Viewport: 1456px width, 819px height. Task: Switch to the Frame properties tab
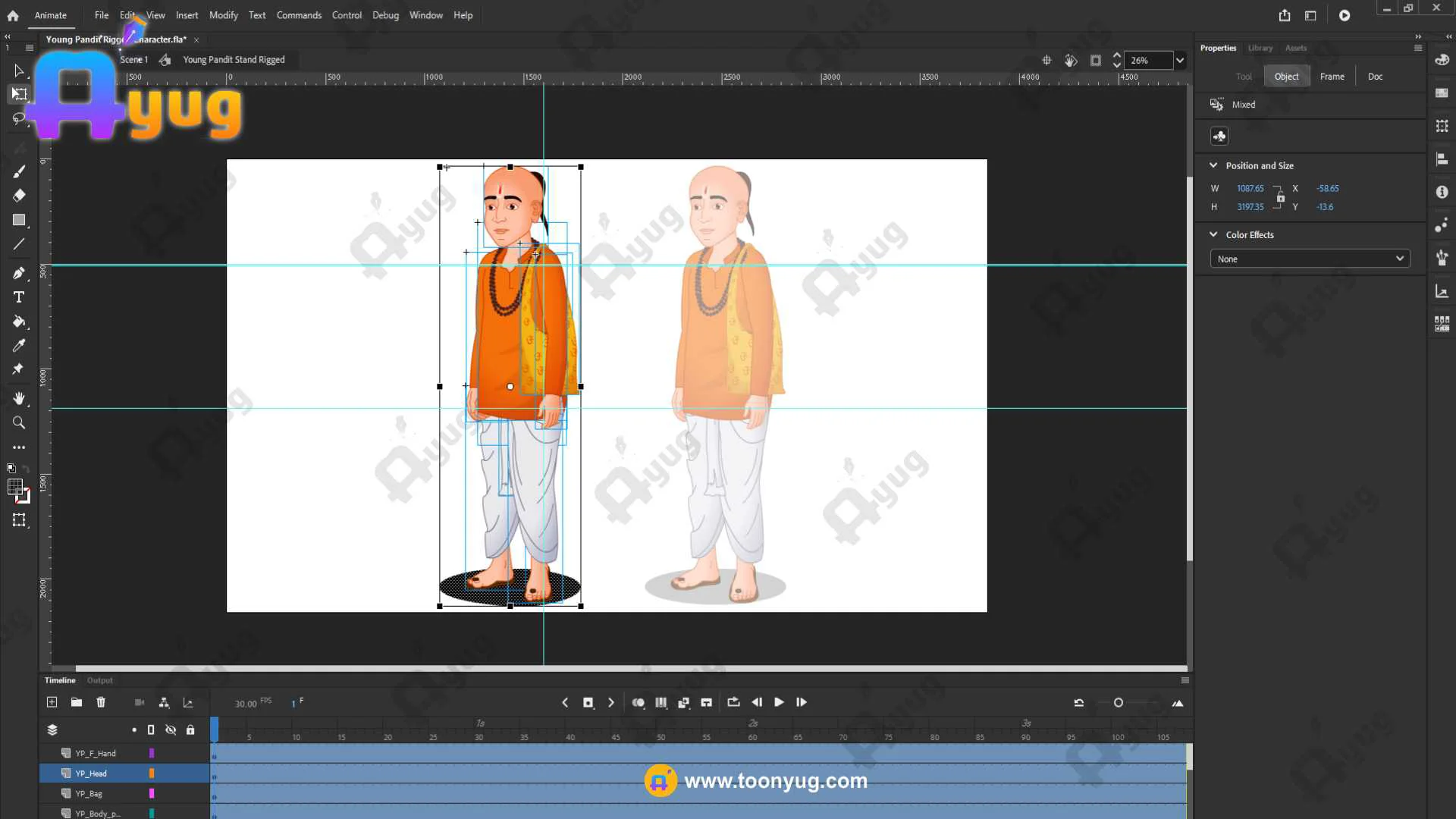point(1332,77)
